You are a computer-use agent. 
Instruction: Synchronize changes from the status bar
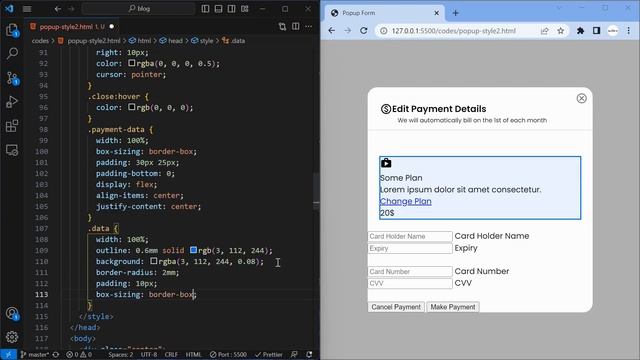(x=56, y=354)
